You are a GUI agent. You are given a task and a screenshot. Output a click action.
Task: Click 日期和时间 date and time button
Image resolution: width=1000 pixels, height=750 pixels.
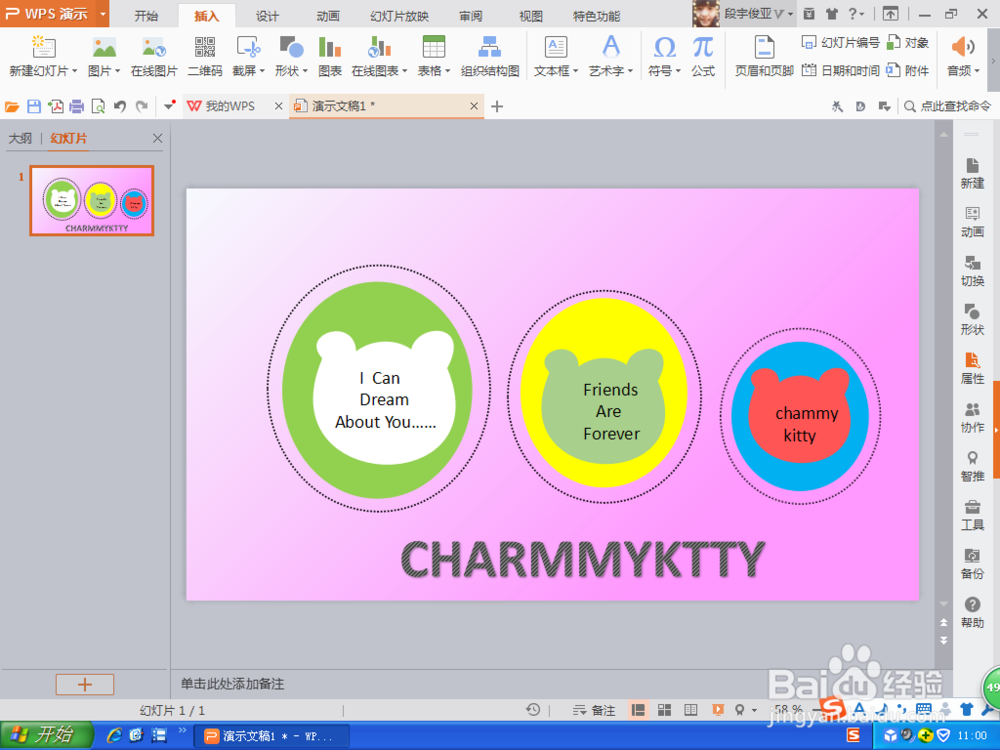(840, 70)
